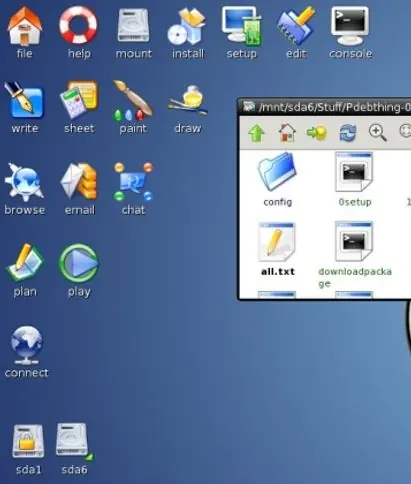Open the file manager home icon

click(25, 27)
